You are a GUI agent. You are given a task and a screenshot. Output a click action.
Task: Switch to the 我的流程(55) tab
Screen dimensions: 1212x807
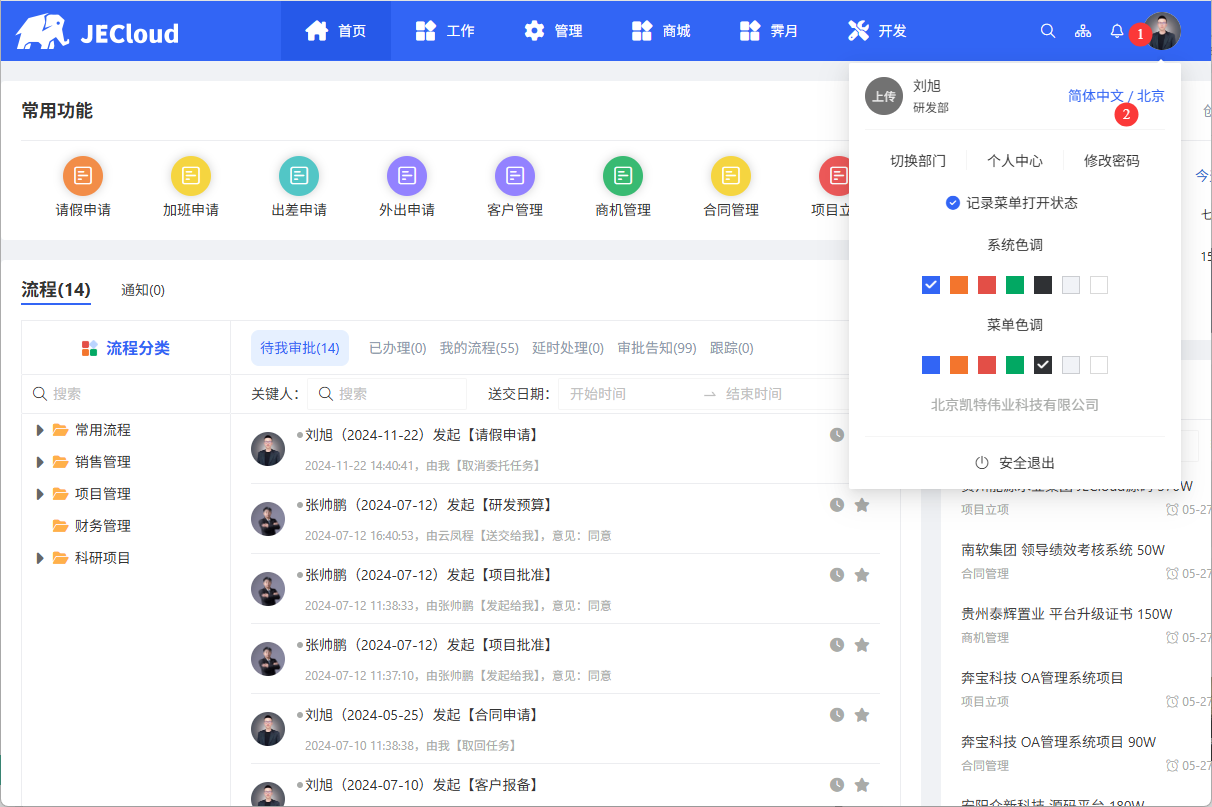point(479,348)
